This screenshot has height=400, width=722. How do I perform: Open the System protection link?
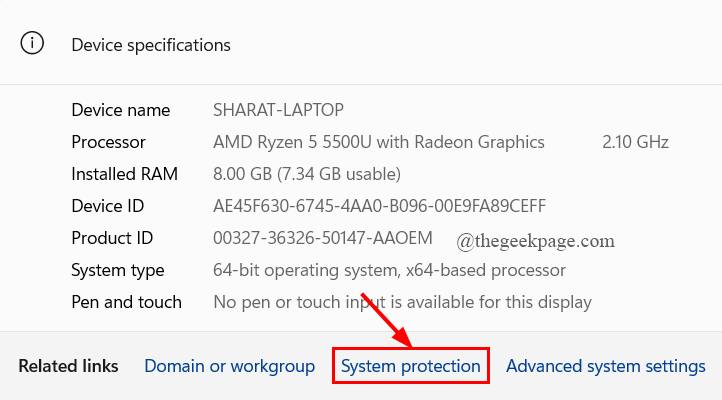[x=410, y=366]
